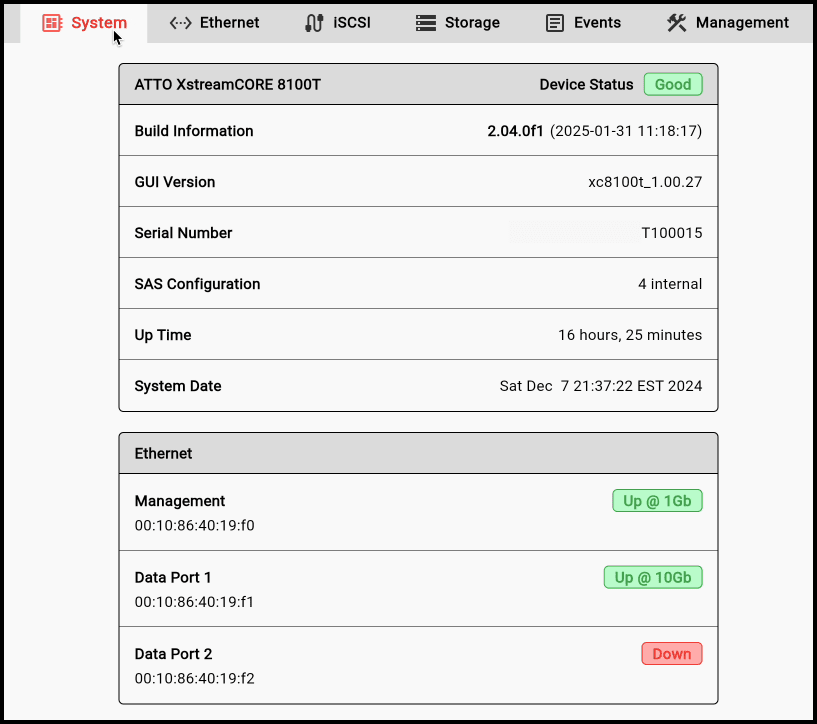Click the red Down status badge
817x724 pixels.
tap(672, 654)
